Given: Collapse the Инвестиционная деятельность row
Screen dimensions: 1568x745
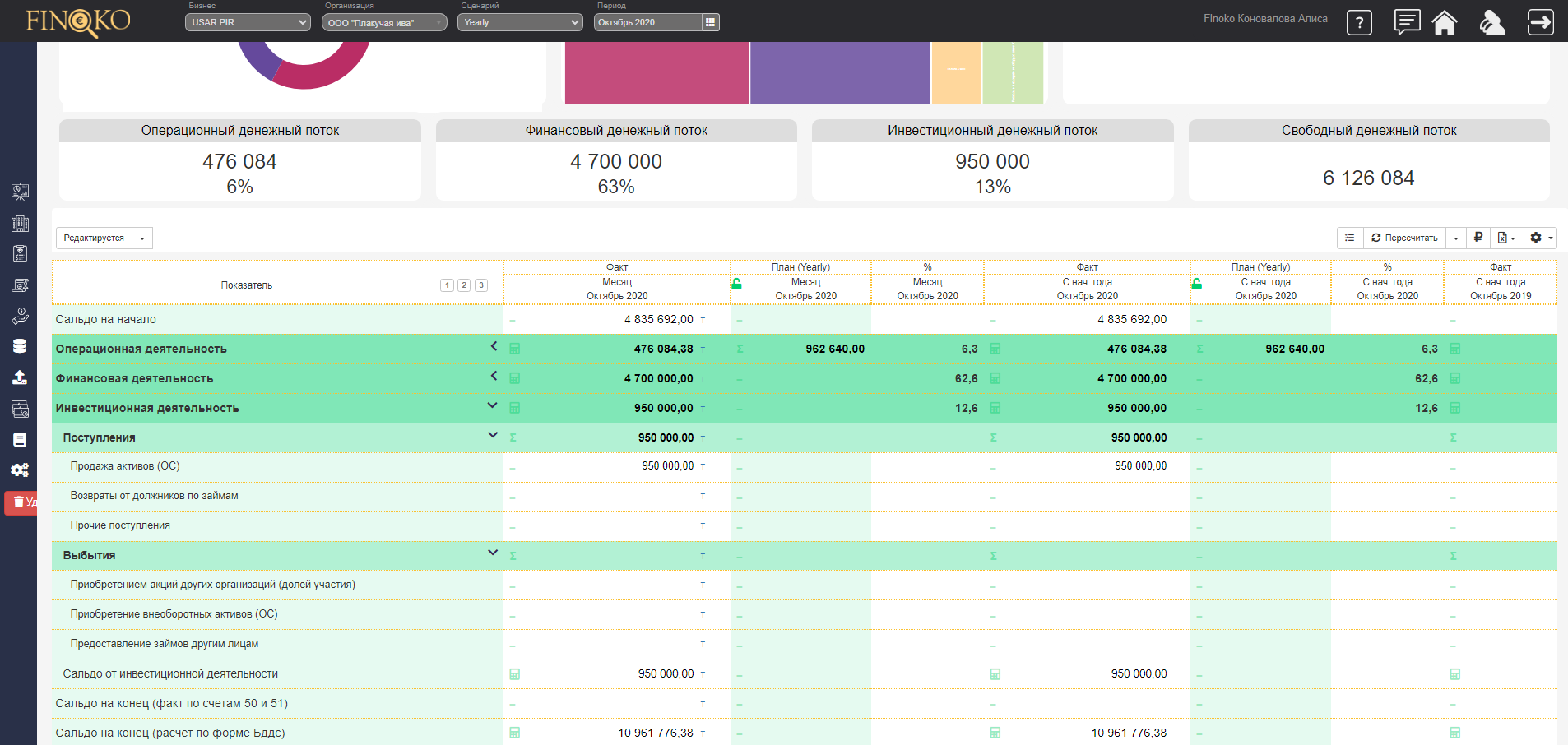Looking at the screenshot, I should [x=492, y=405].
